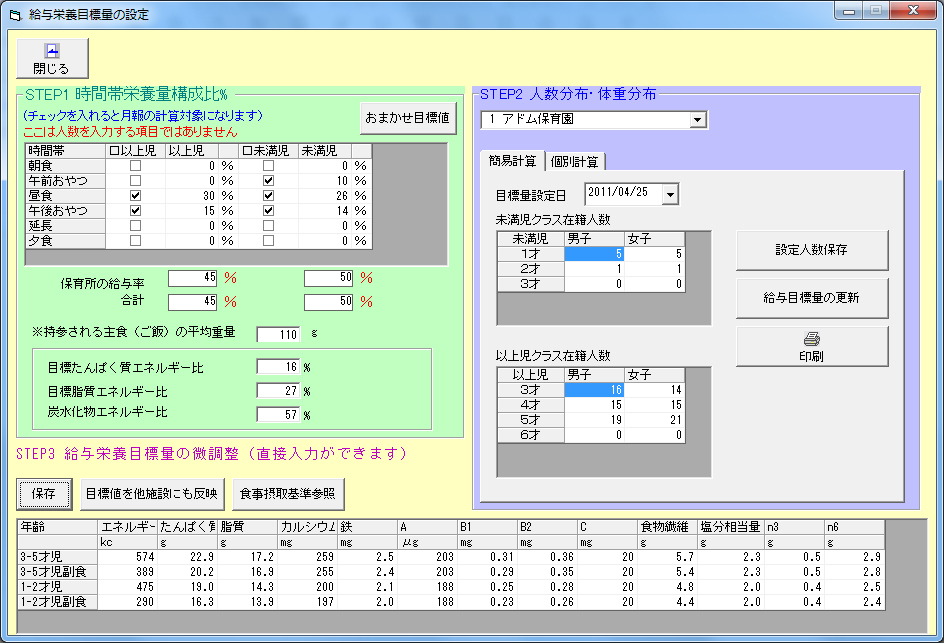Uncheck 午後おやつ 以上児 checkbox
944x643 pixels.
[x=135, y=211]
